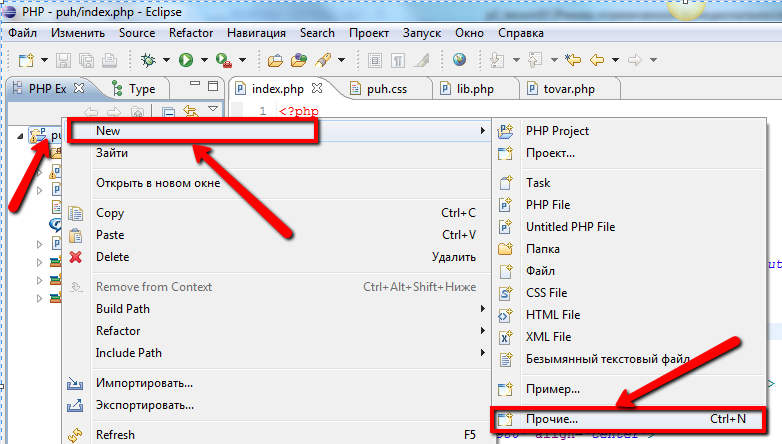
Task: Click the Next Annotation toolbar icon
Action: click(497, 60)
